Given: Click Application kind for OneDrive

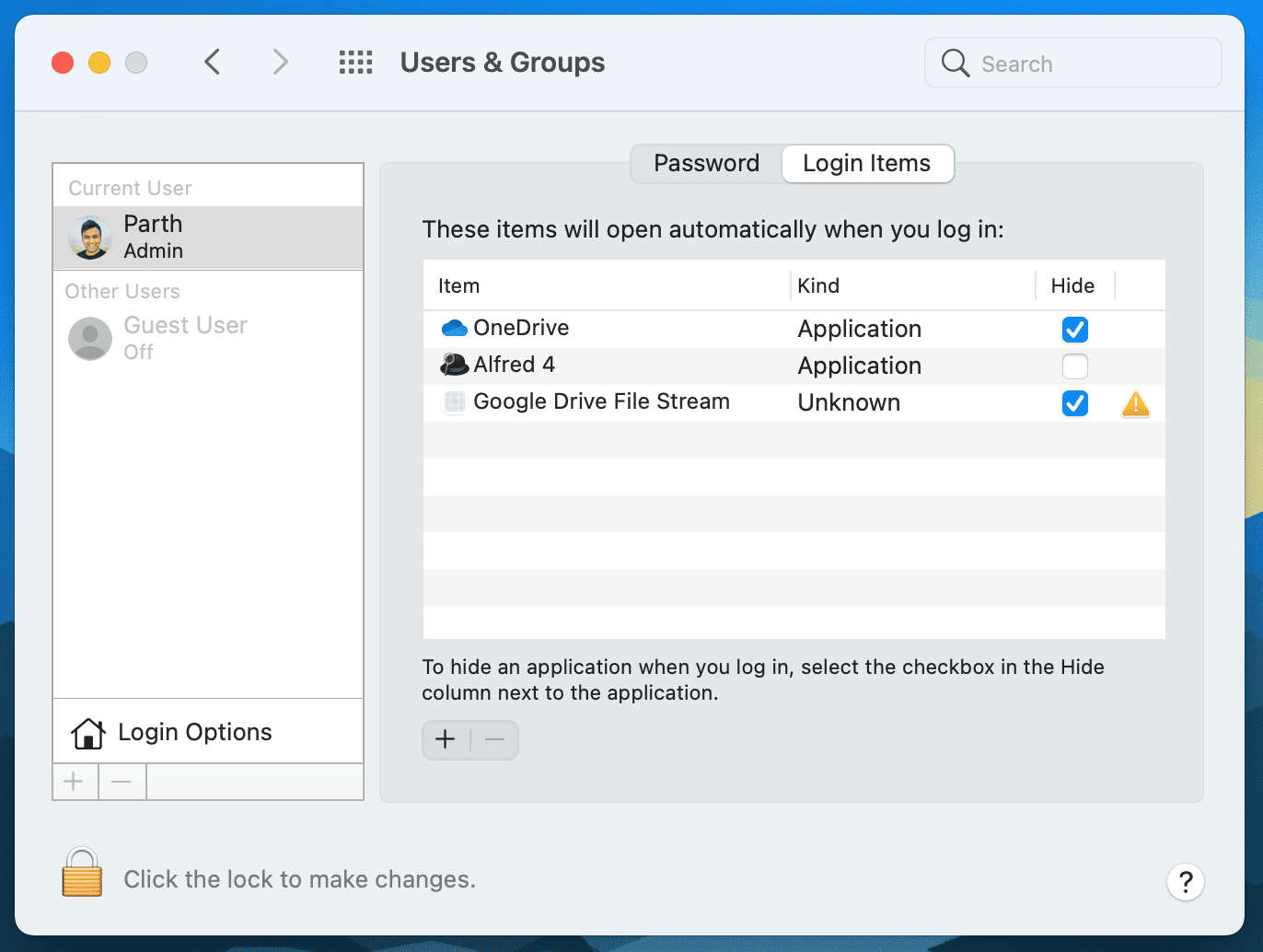Looking at the screenshot, I should coord(860,329).
